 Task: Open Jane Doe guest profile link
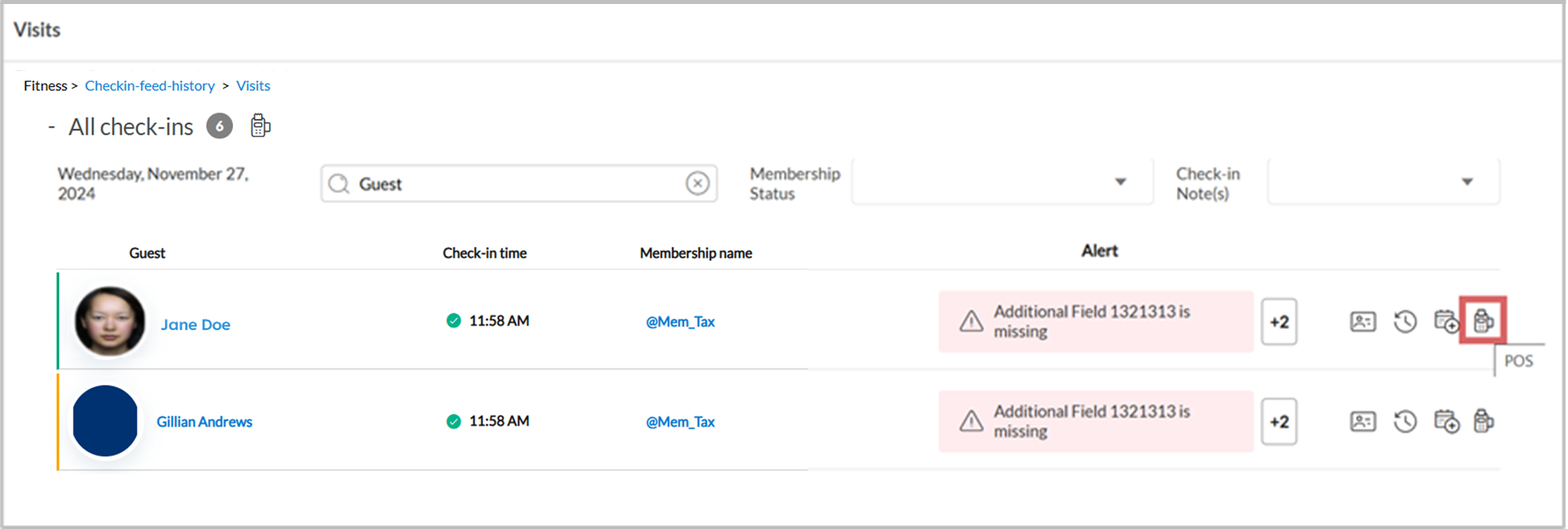point(196,325)
